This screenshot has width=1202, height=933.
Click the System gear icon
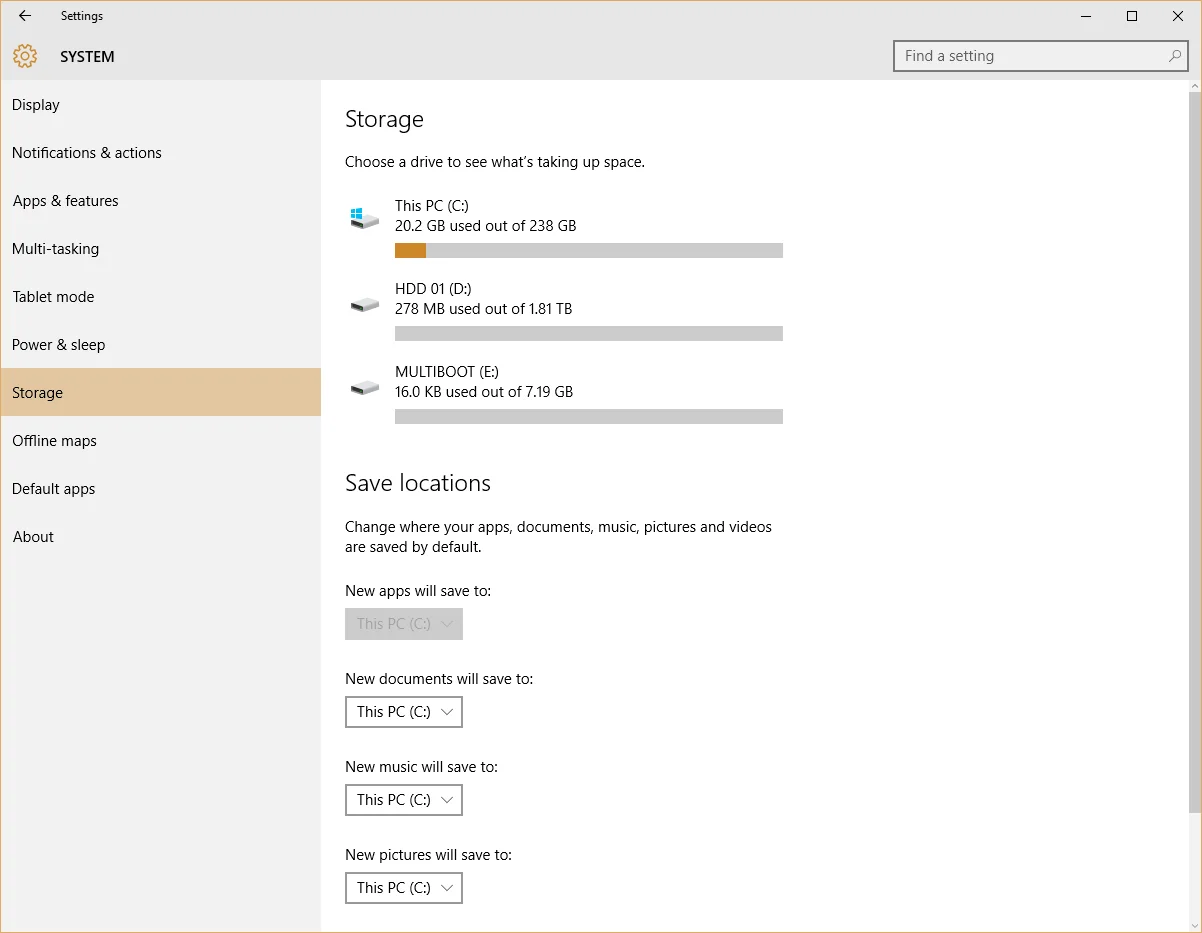point(25,57)
